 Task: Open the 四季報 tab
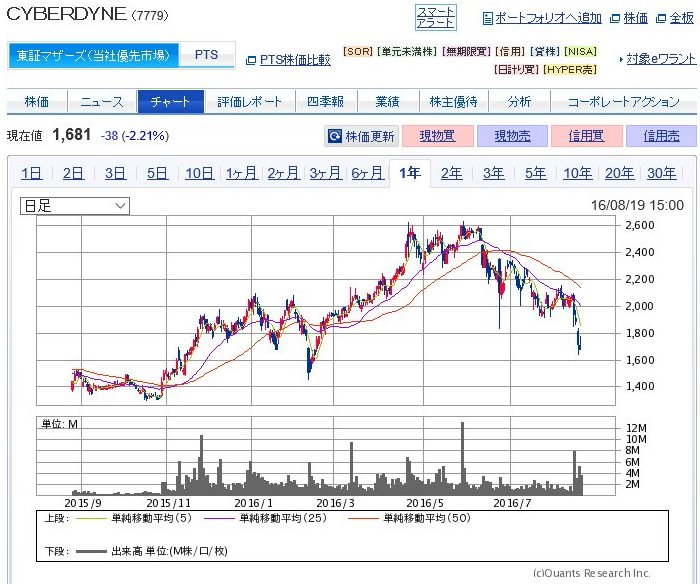(x=326, y=101)
